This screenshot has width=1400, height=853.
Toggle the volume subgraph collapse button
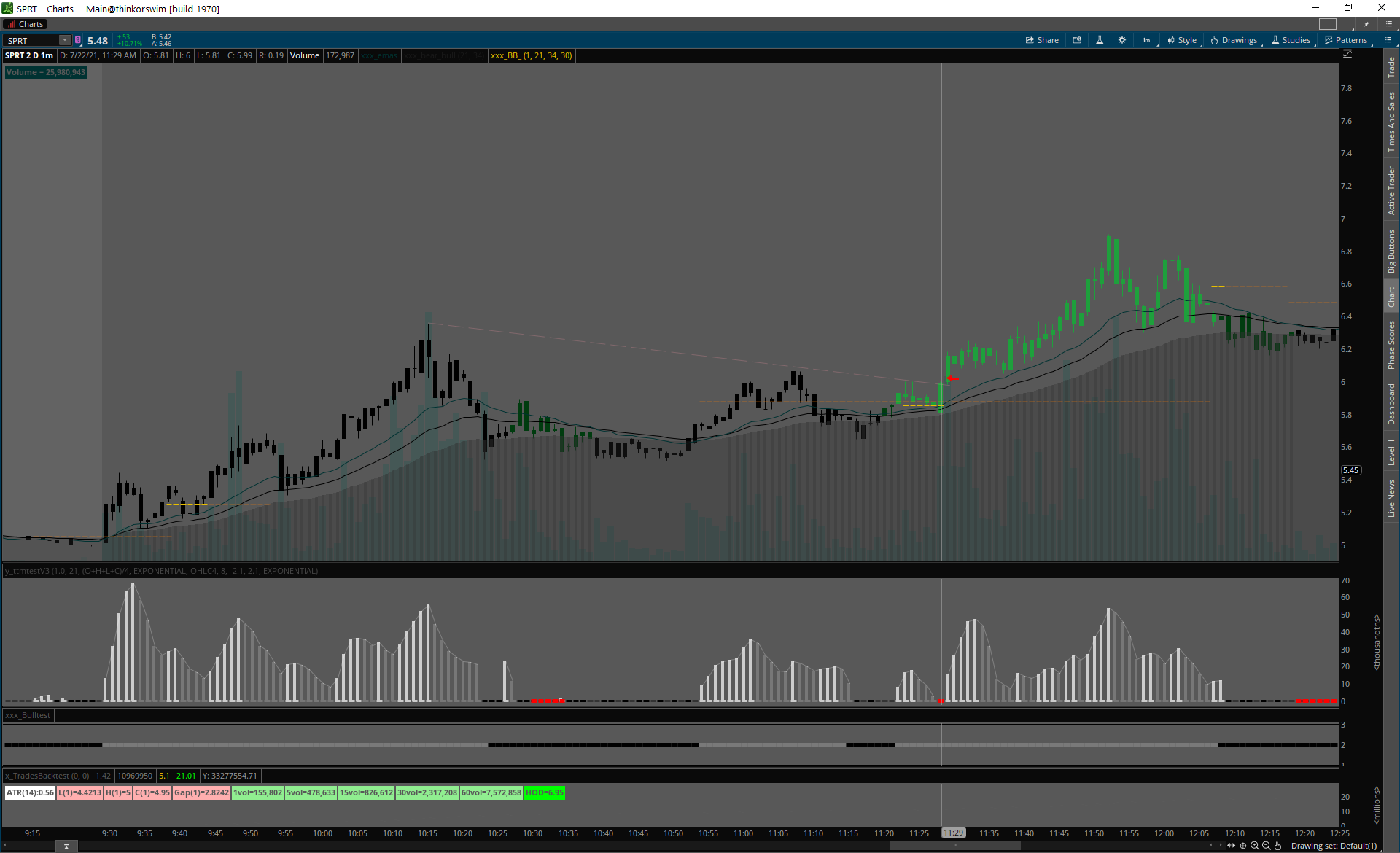coord(66,846)
